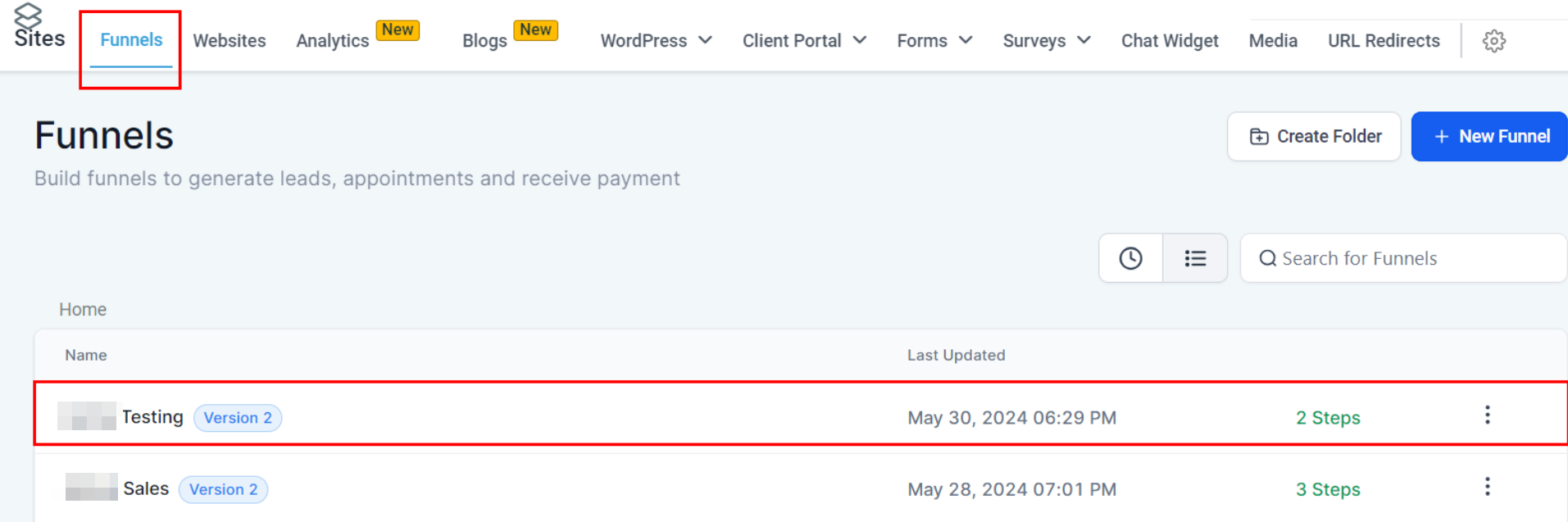
Task: Click the Name column header
Action: coord(86,355)
